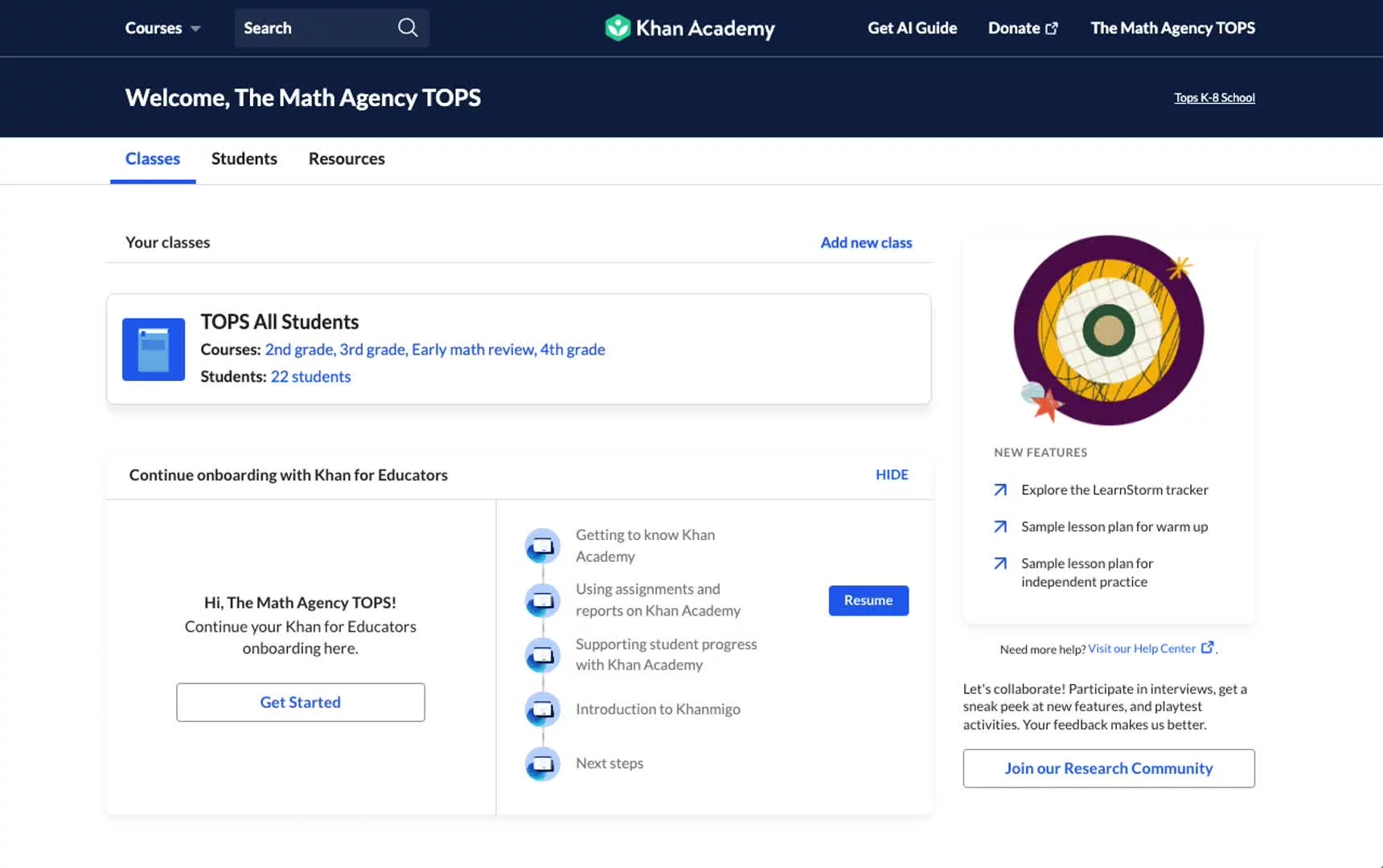Click the Get Started button

tap(301, 702)
